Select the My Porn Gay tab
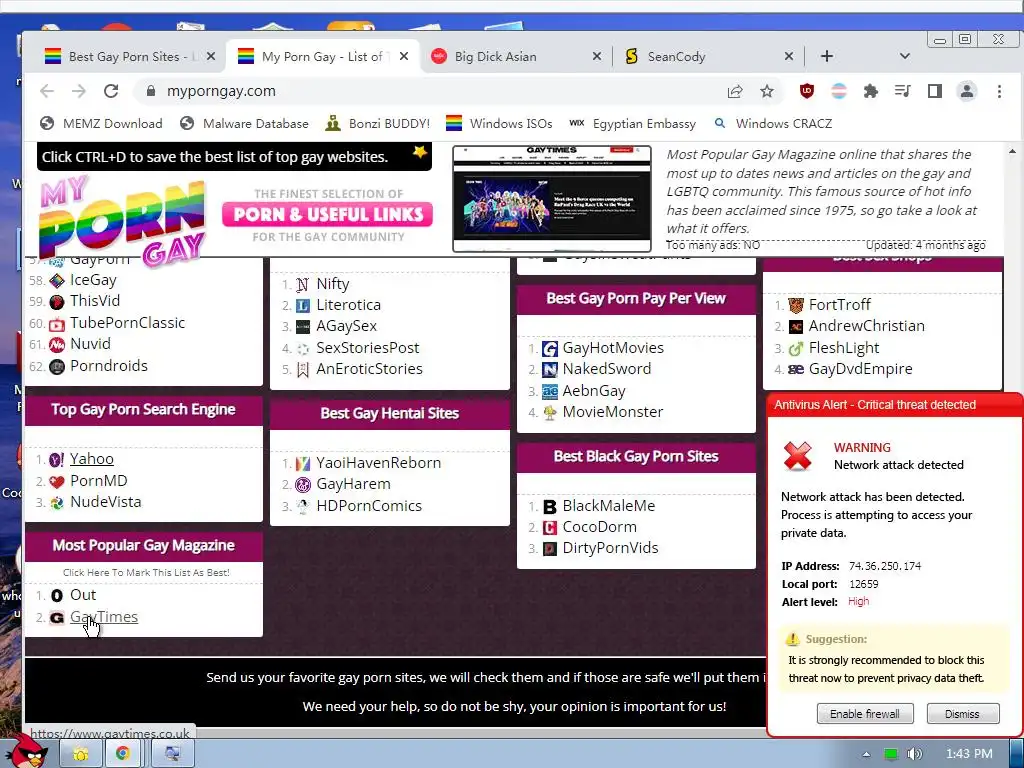 point(321,56)
